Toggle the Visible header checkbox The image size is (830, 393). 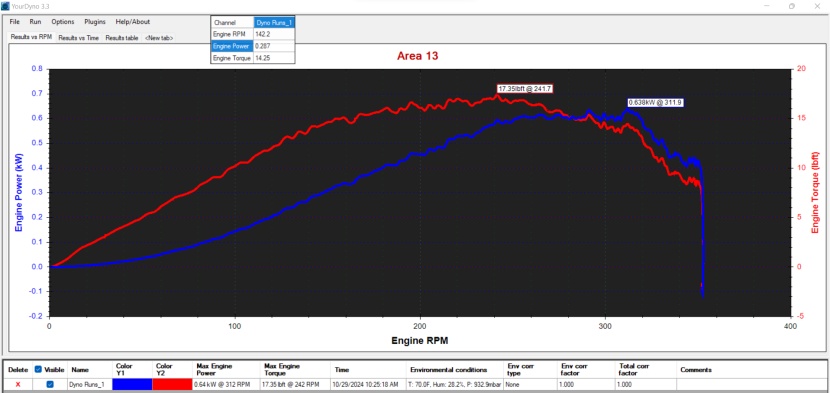click(38, 369)
